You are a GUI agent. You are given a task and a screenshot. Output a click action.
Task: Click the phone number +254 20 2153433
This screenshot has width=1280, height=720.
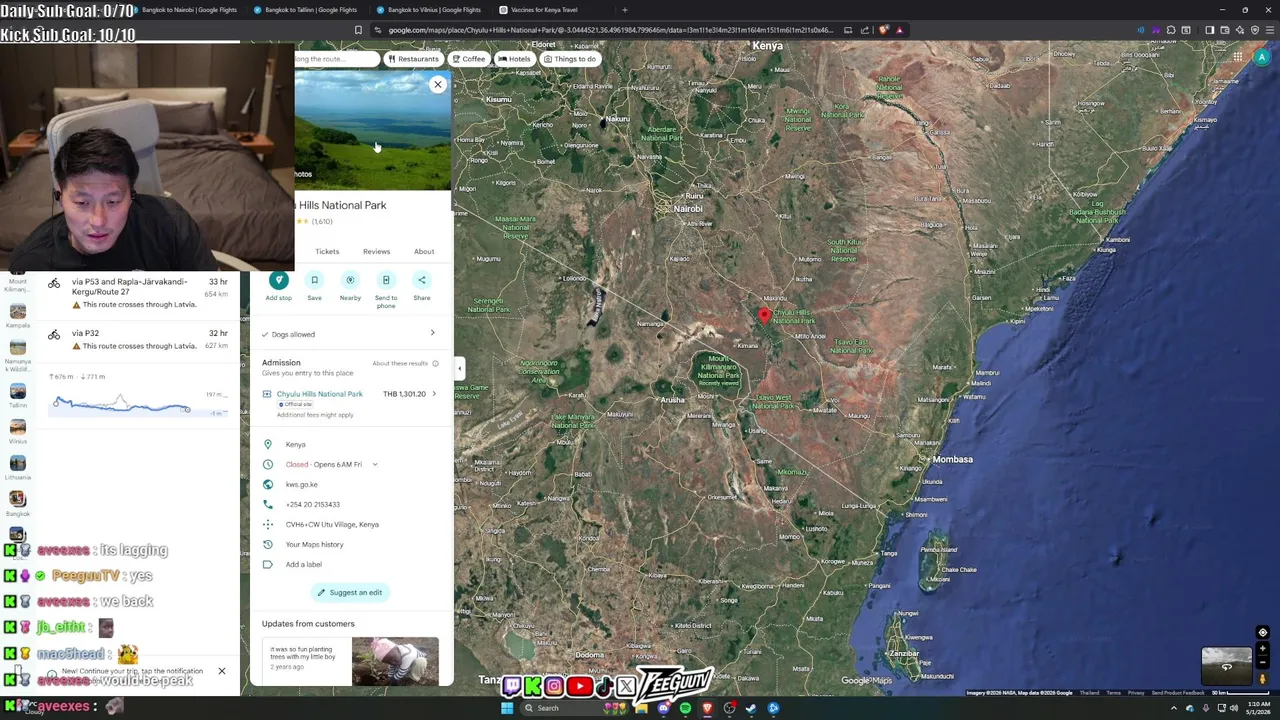pyautogui.click(x=313, y=504)
